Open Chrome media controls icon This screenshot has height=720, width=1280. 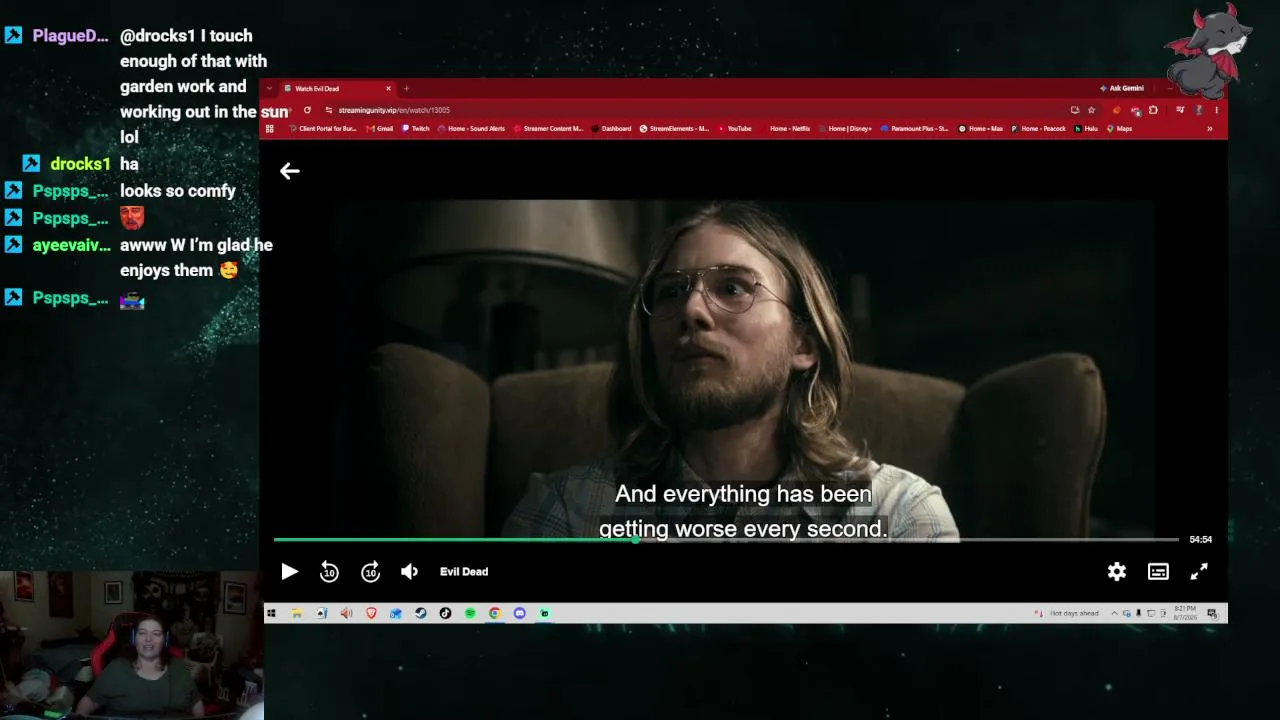[1180, 110]
